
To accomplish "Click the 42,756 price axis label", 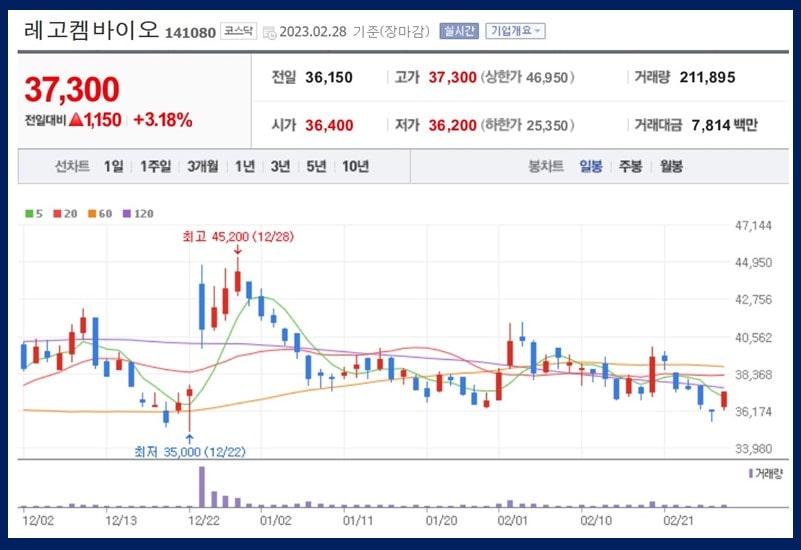I will 753,300.
